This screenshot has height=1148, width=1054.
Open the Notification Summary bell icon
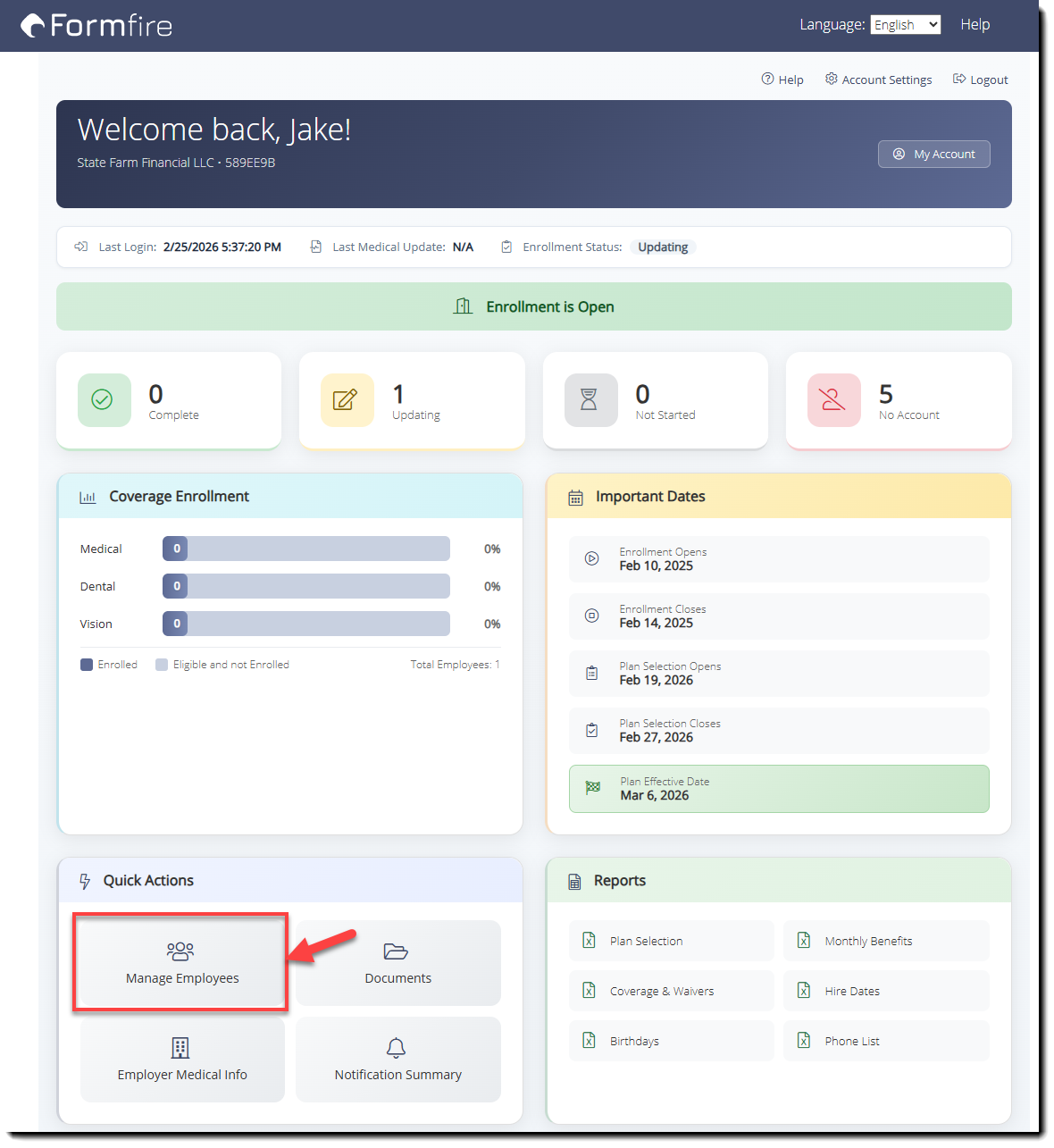point(397,1047)
